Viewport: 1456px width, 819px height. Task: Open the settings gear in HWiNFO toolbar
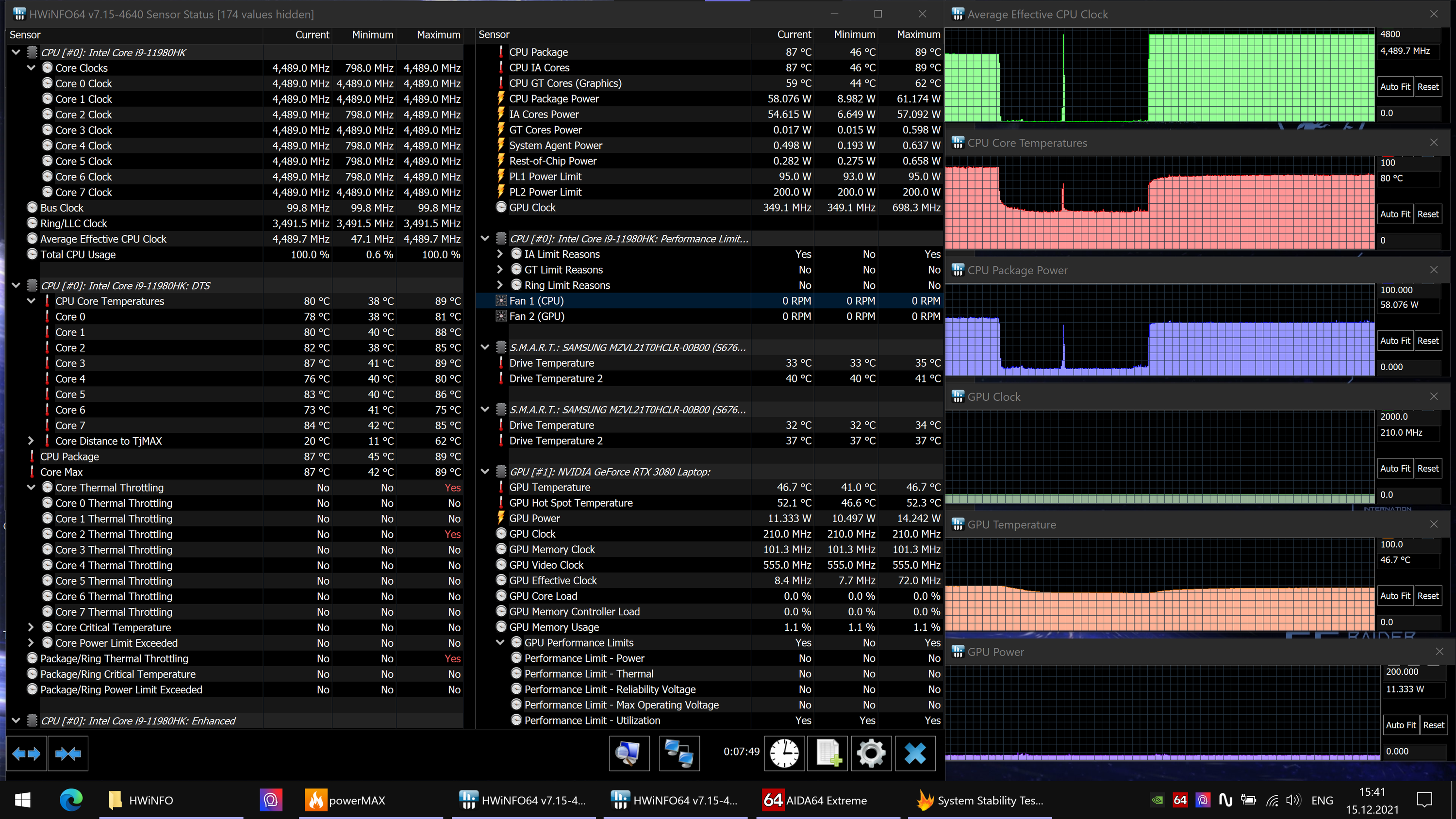(871, 753)
